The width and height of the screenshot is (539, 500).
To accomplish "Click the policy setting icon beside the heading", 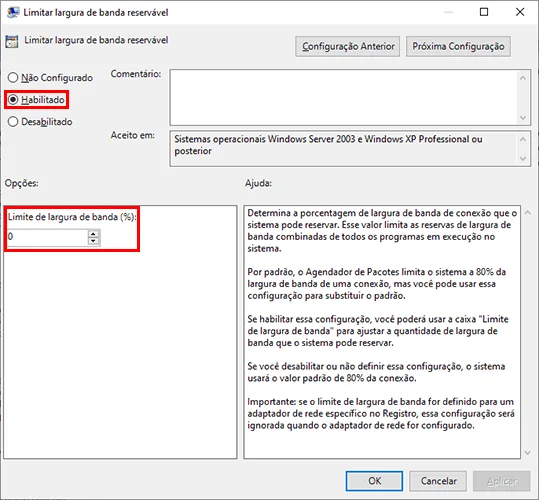I will (12, 41).
